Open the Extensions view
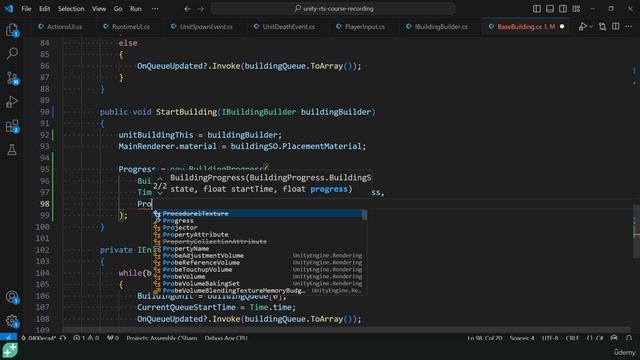This screenshot has height=360, width=640. point(12,126)
